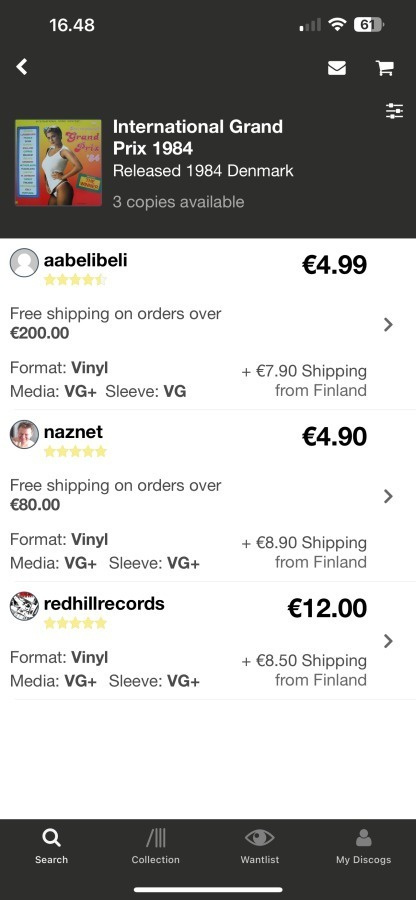416x900 pixels.
Task: Open the Wantlist eye tab
Action: (x=259, y=847)
